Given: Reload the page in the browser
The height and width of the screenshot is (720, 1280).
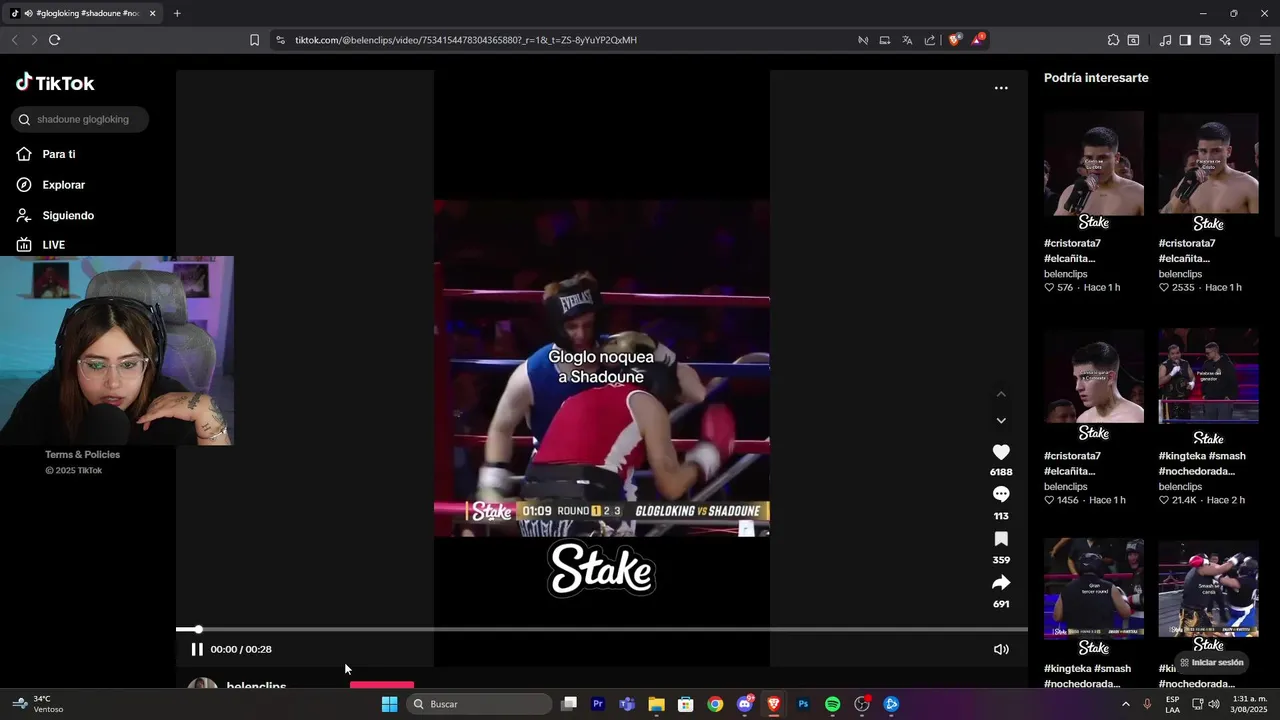Looking at the screenshot, I should [x=54, y=40].
